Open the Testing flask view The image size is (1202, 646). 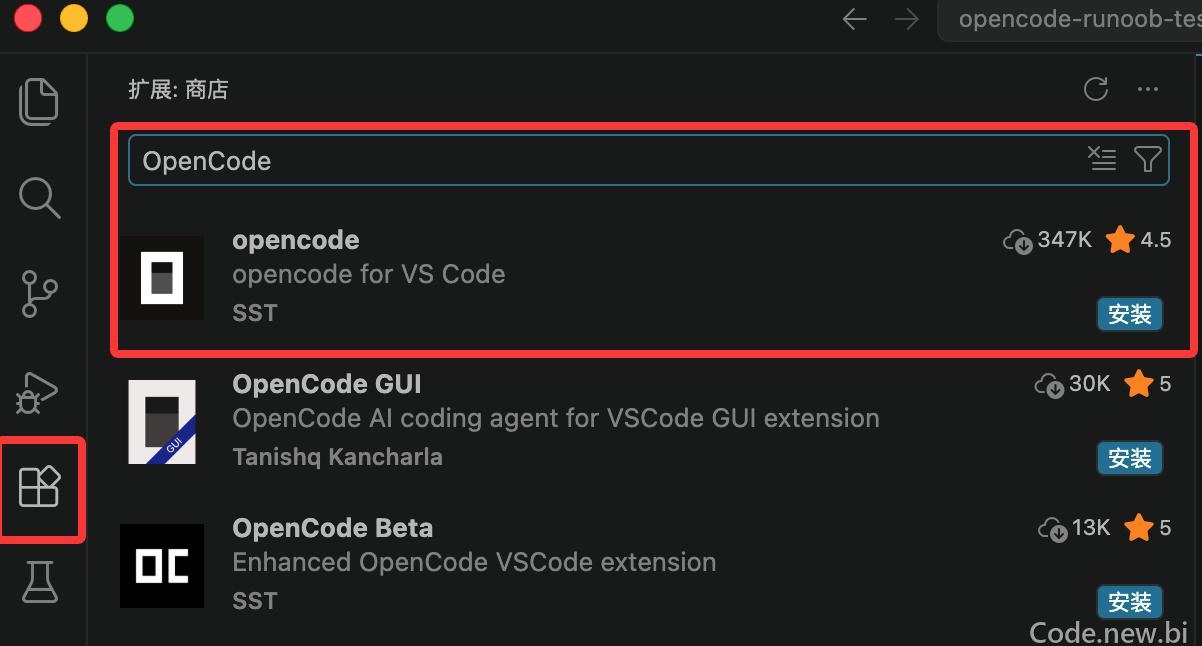tap(40, 582)
